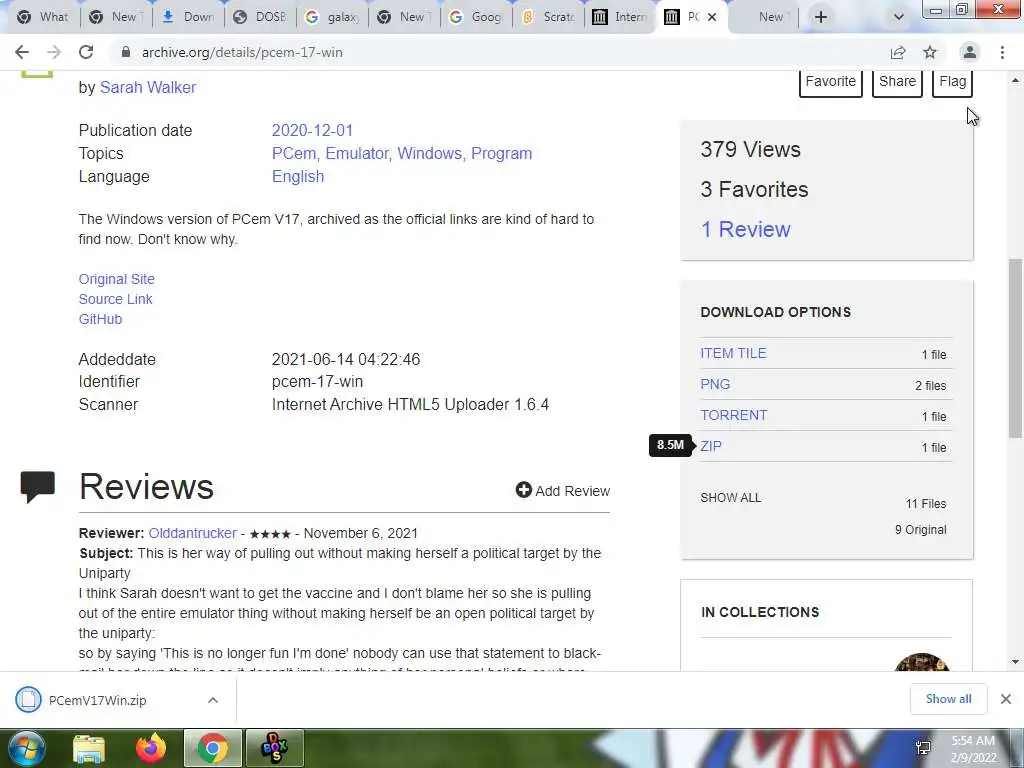Download the PNG files option
This screenshot has height=768, width=1024.
(715, 384)
